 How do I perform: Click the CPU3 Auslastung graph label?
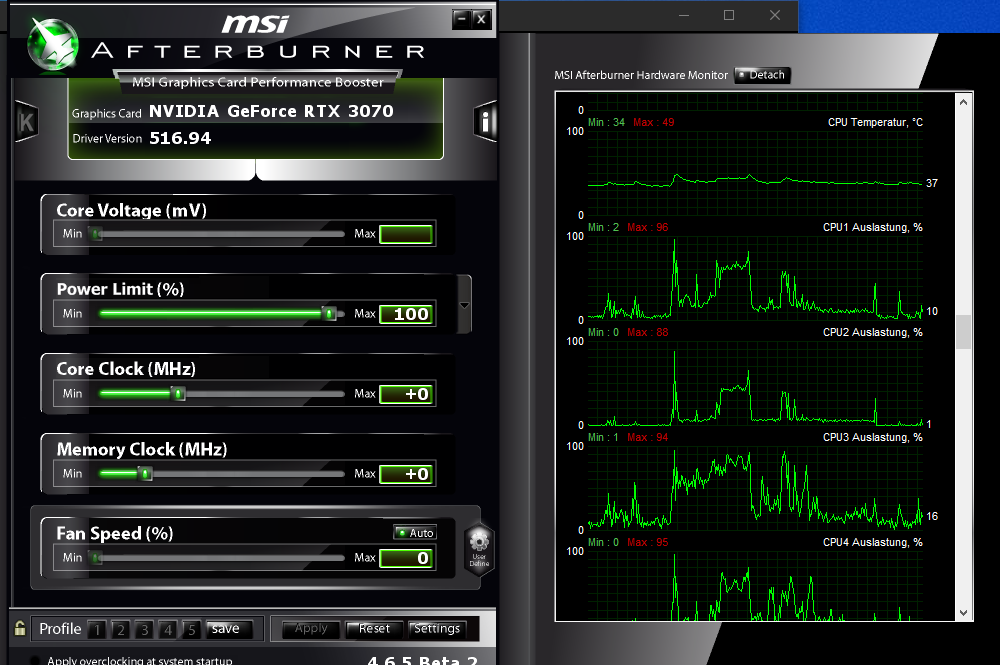[x=872, y=437]
